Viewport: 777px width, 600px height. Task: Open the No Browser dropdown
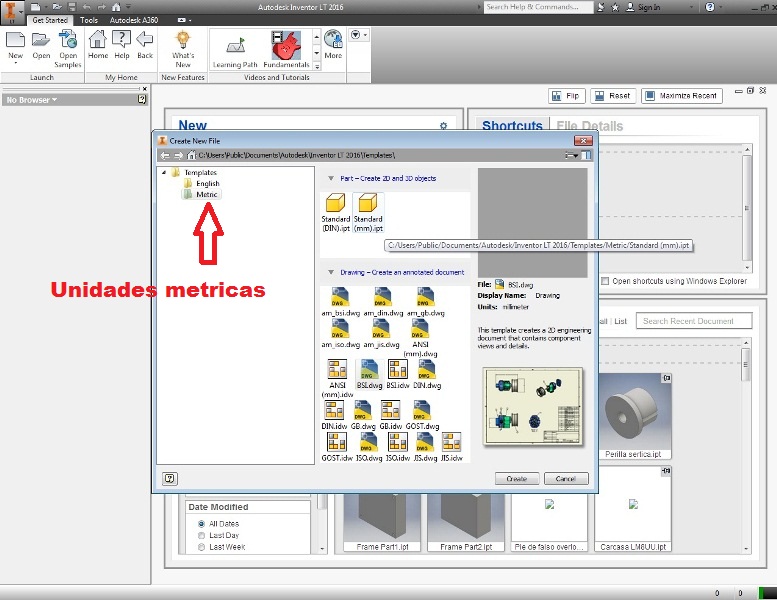pyautogui.click(x=32, y=100)
